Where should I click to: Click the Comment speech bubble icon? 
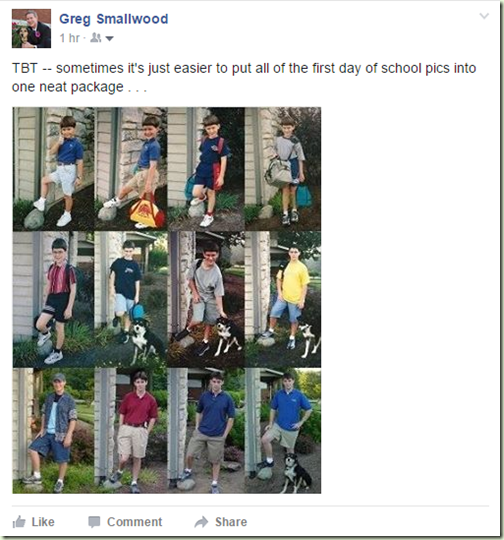tap(94, 522)
